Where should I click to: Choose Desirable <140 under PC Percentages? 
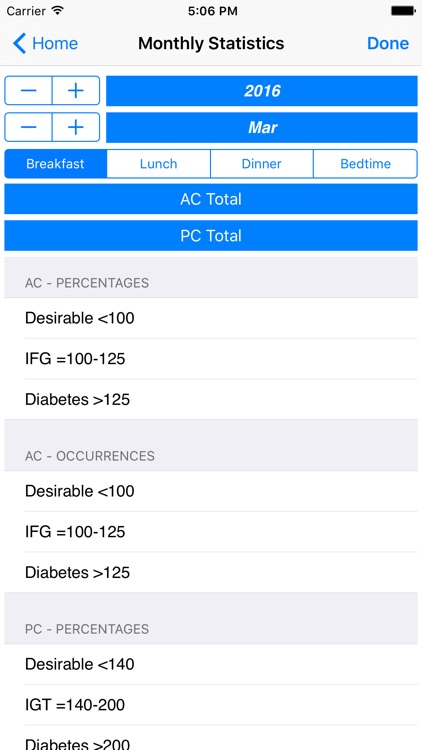pyautogui.click(x=211, y=664)
